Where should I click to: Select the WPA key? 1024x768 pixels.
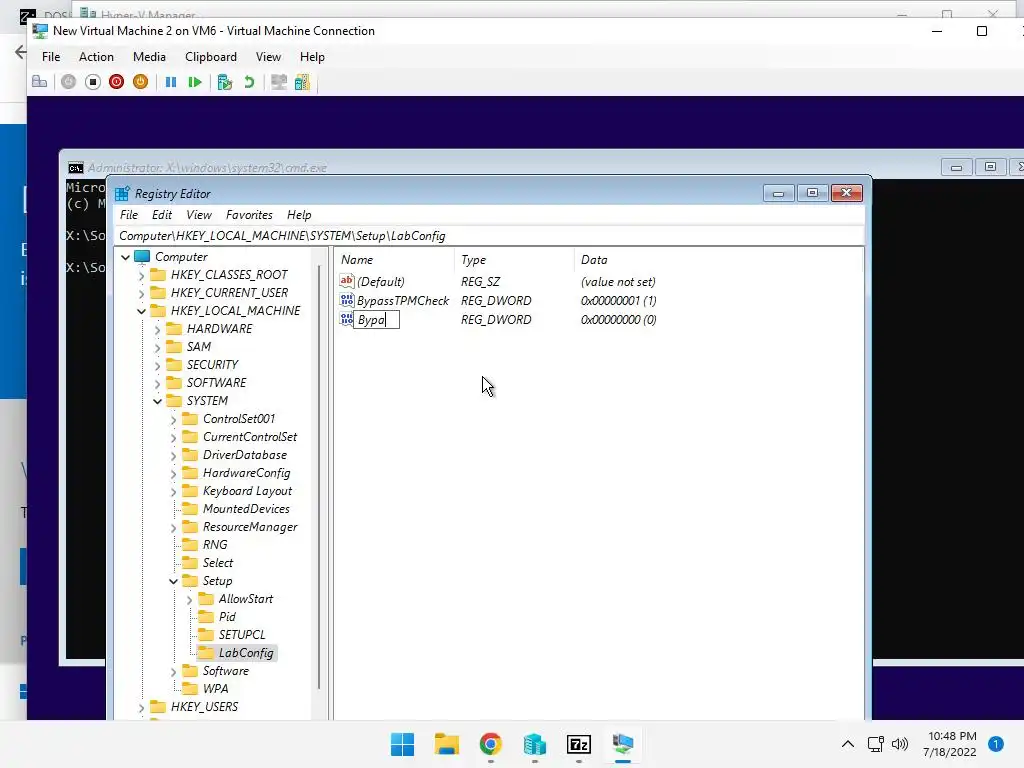pos(215,689)
